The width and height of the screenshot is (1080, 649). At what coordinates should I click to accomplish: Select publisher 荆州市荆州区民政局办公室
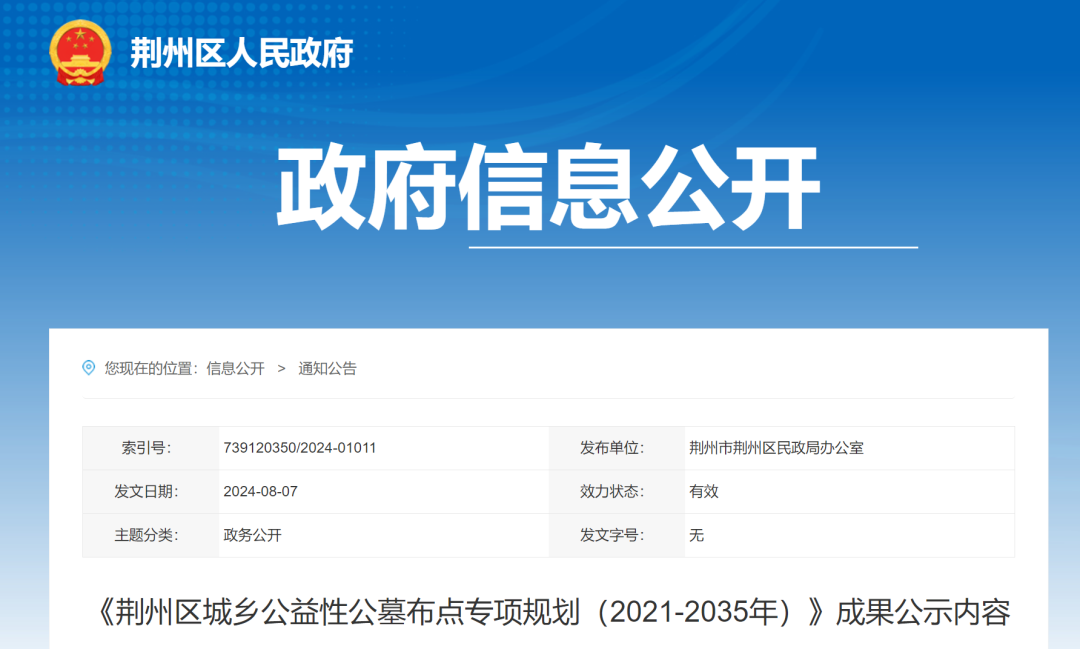point(776,448)
